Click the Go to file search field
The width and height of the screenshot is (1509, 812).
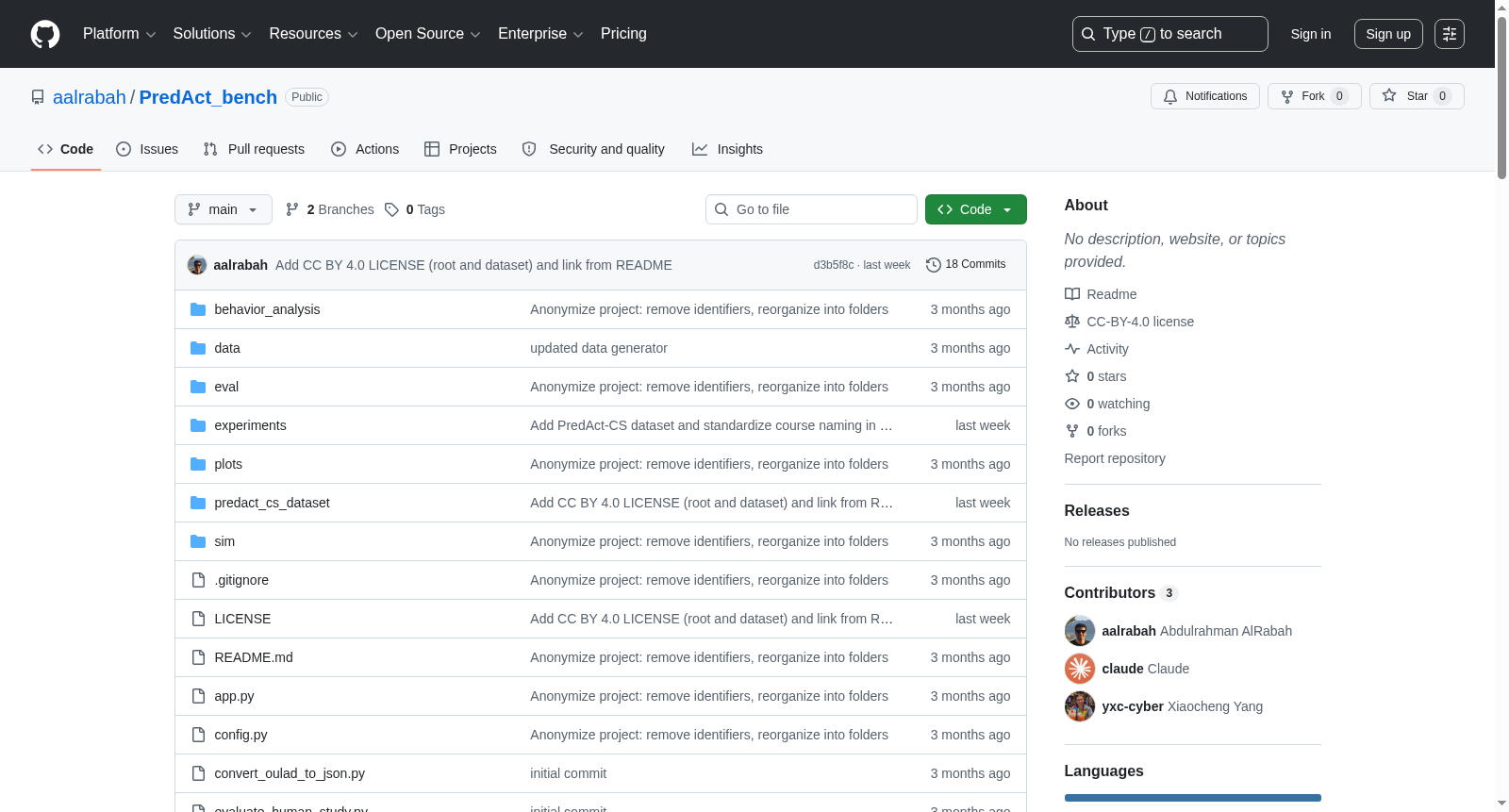(x=811, y=209)
